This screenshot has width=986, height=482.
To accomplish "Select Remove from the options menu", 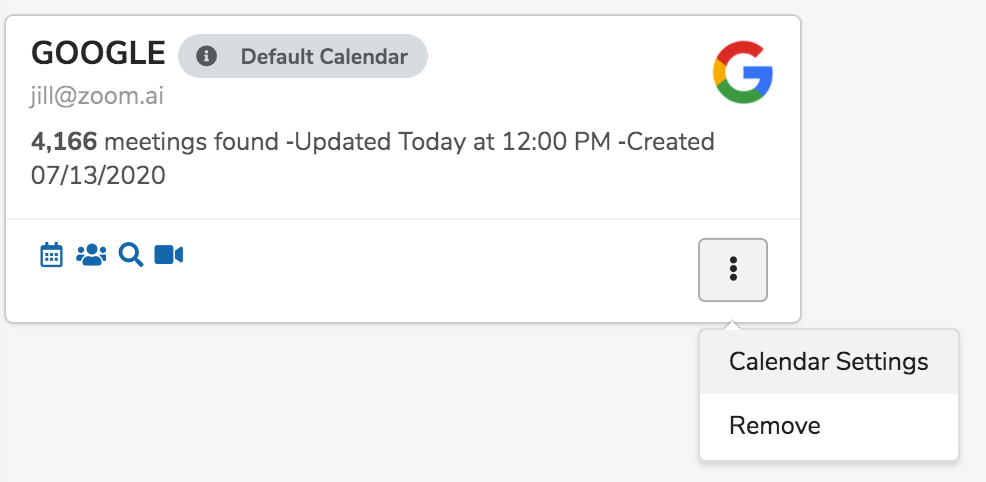I will [775, 425].
